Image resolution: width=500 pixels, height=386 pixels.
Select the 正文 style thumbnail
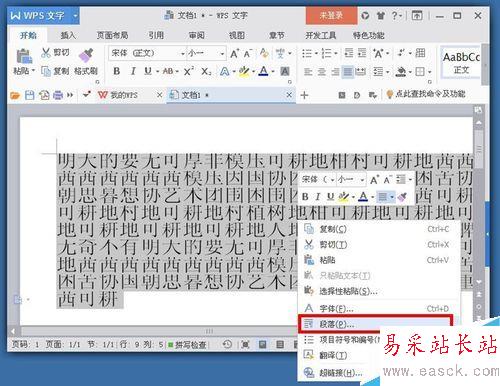point(461,63)
